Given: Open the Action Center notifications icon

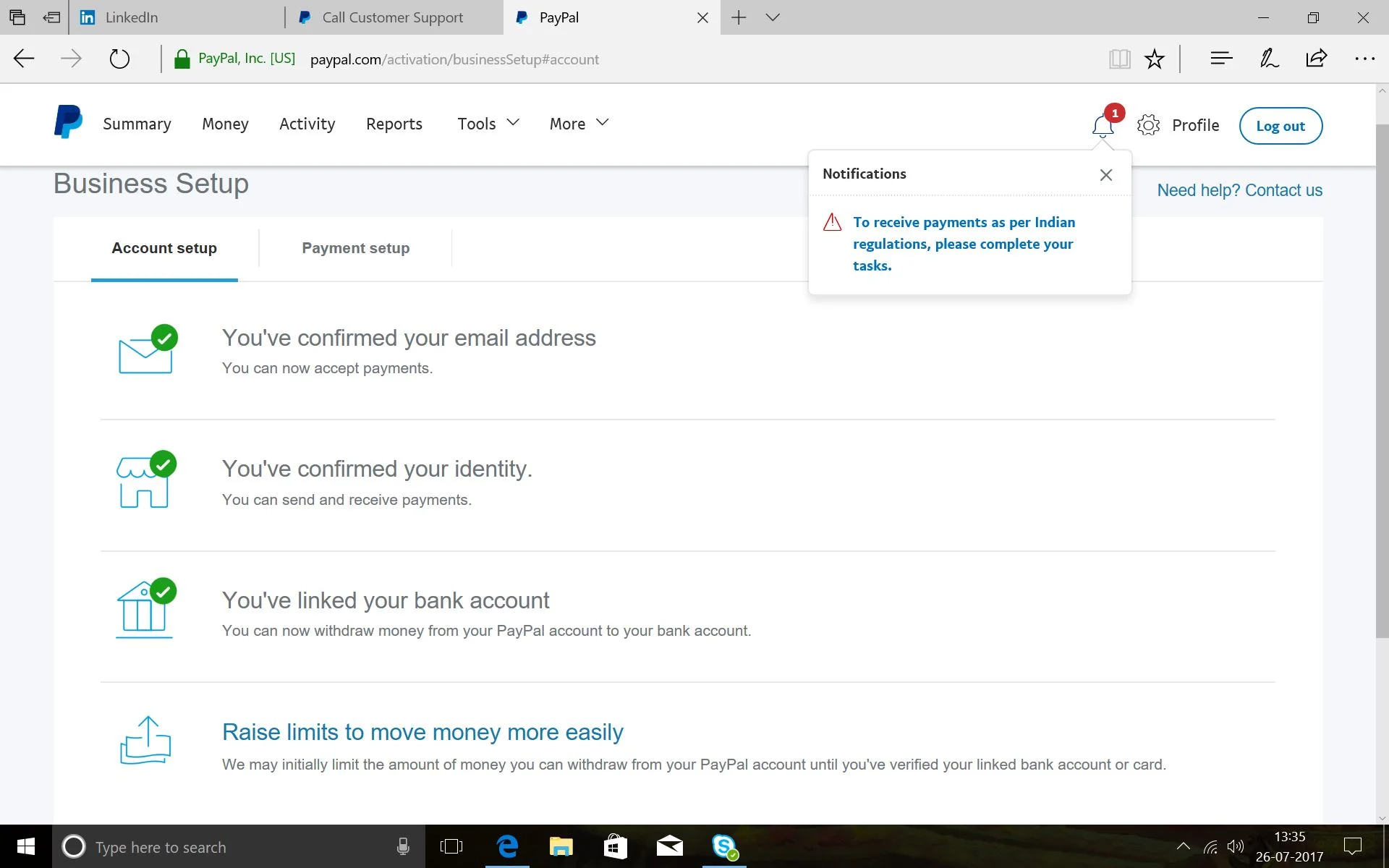Looking at the screenshot, I should 1352,846.
